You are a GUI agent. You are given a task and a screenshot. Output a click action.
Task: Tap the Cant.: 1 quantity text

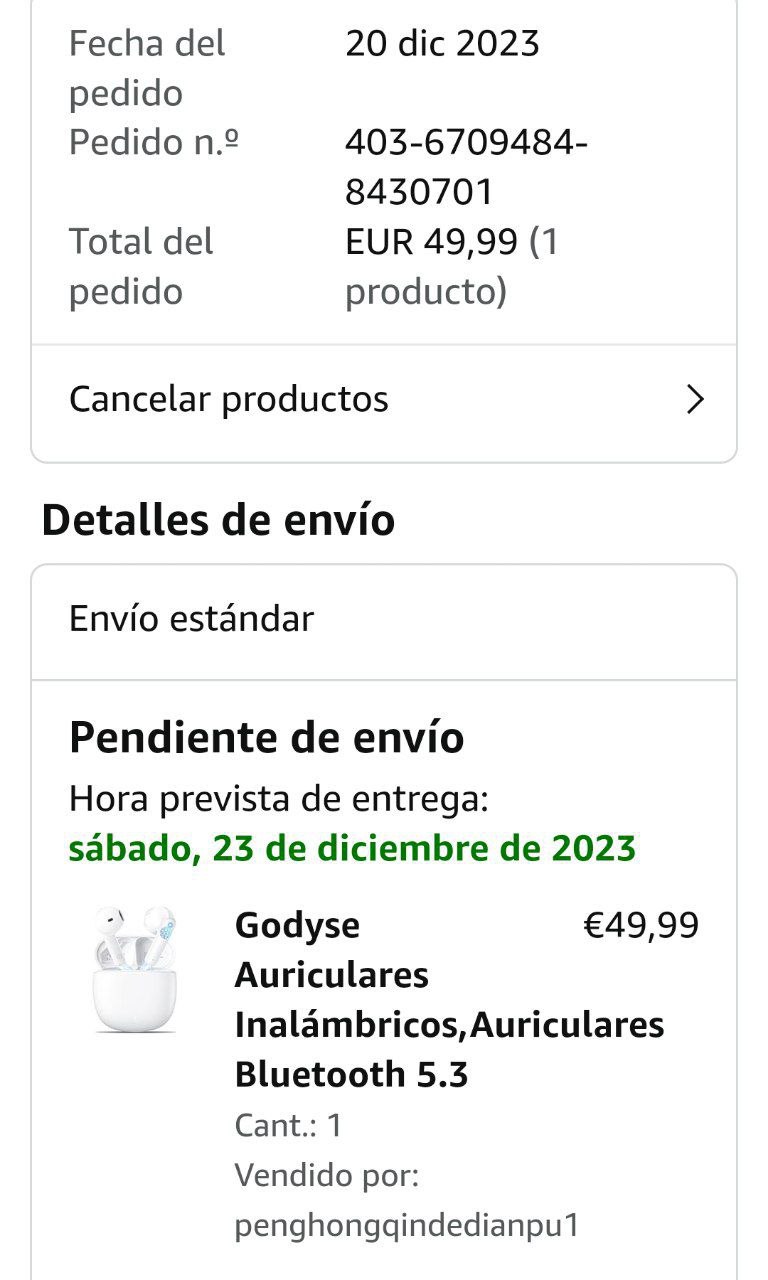pyautogui.click(x=288, y=1126)
